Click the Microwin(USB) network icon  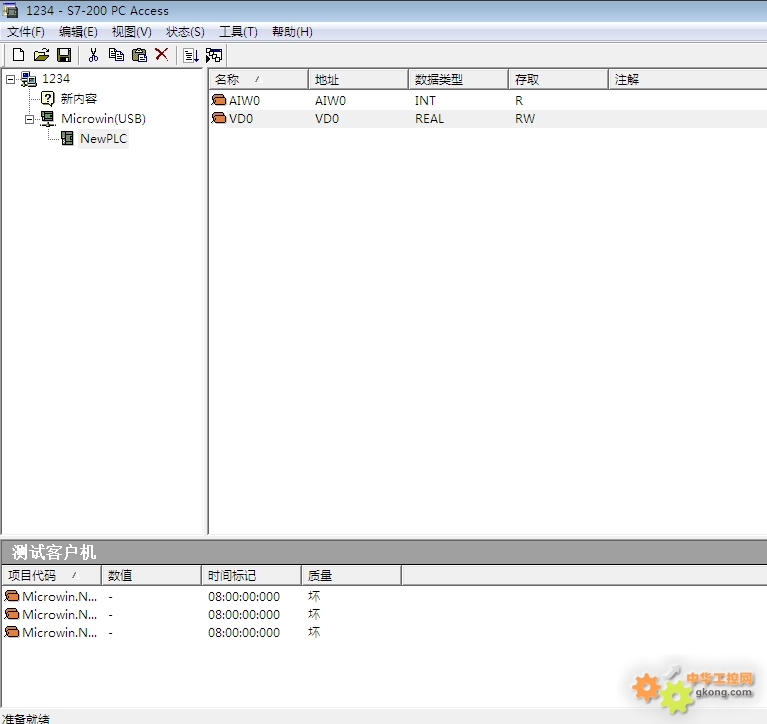point(48,118)
